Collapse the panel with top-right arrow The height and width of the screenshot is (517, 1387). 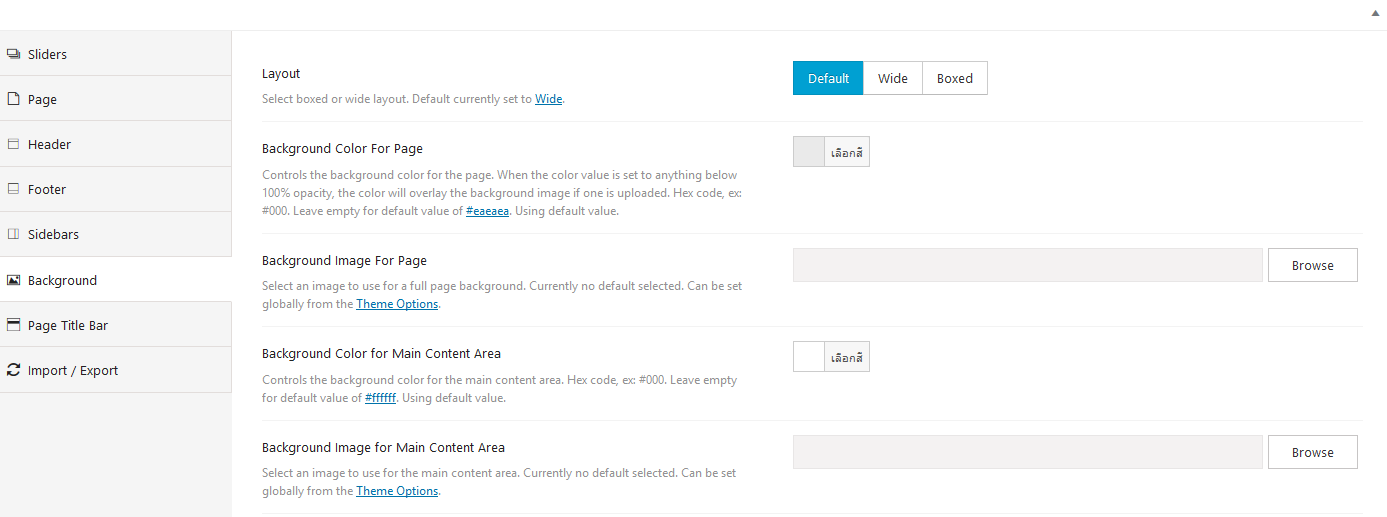pos(1375,14)
